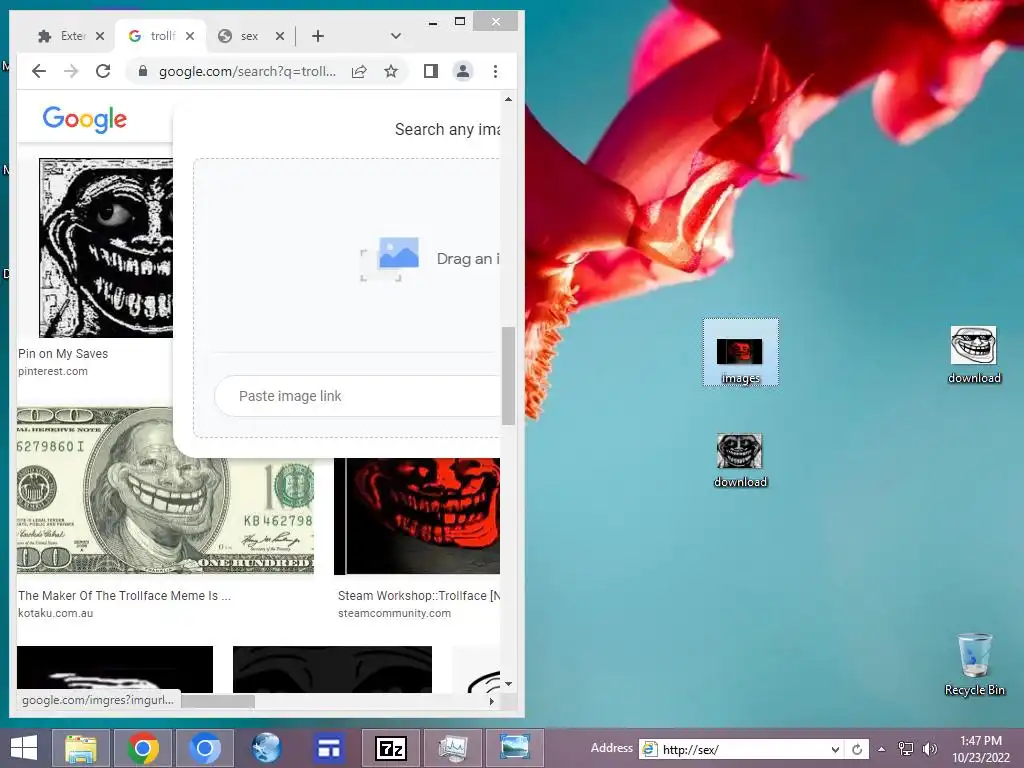Image resolution: width=1024 pixels, height=768 pixels.
Task: Click the scroll up arrow
Action: click(x=508, y=99)
